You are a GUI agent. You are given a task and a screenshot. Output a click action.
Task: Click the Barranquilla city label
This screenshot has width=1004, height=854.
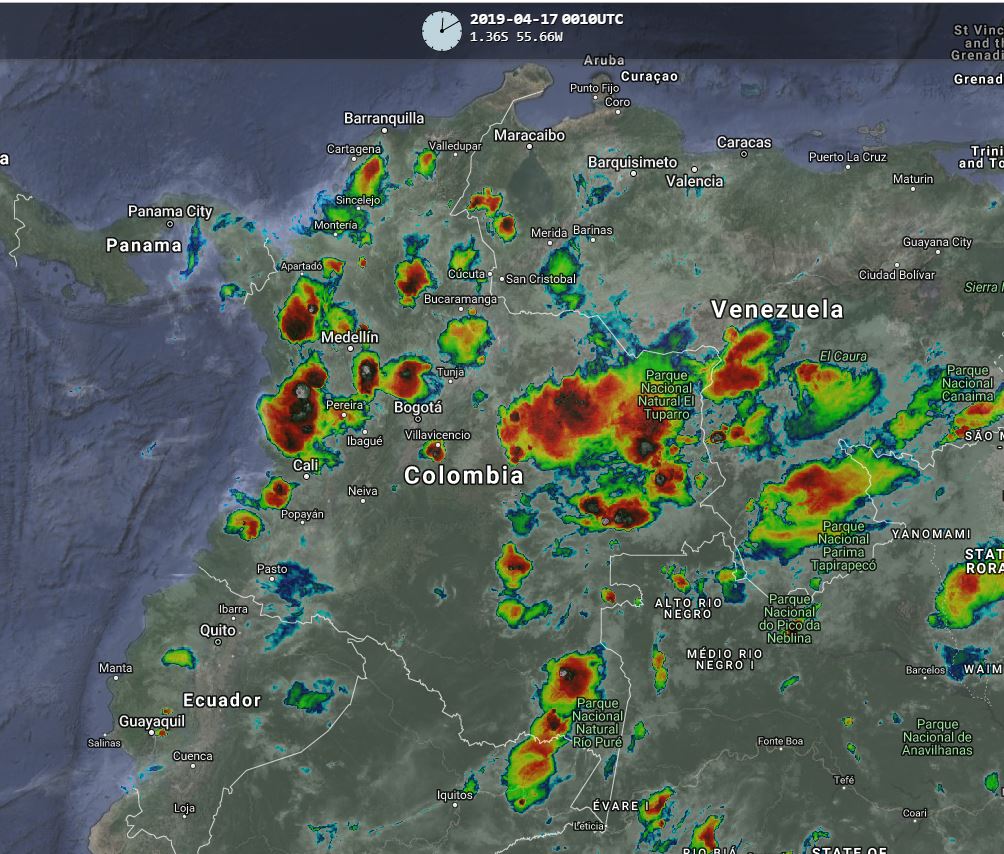click(384, 118)
